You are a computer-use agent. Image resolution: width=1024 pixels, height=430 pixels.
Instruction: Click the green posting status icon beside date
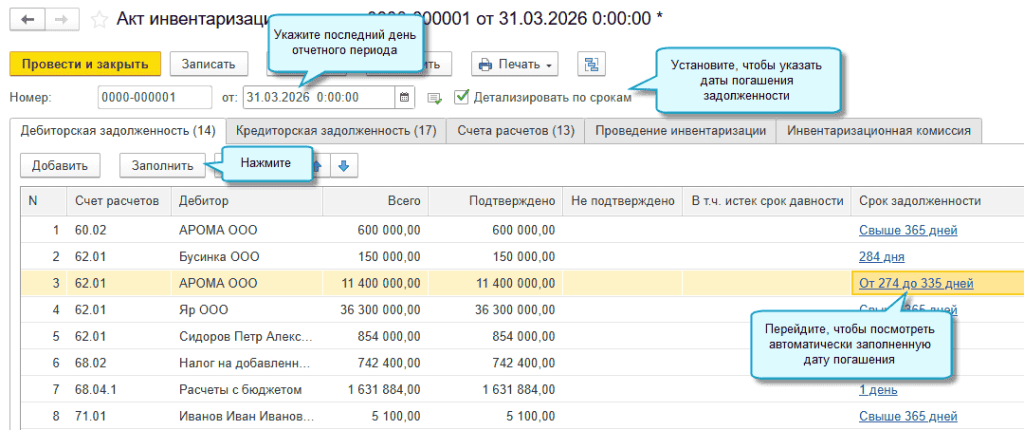click(x=434, y=98)
